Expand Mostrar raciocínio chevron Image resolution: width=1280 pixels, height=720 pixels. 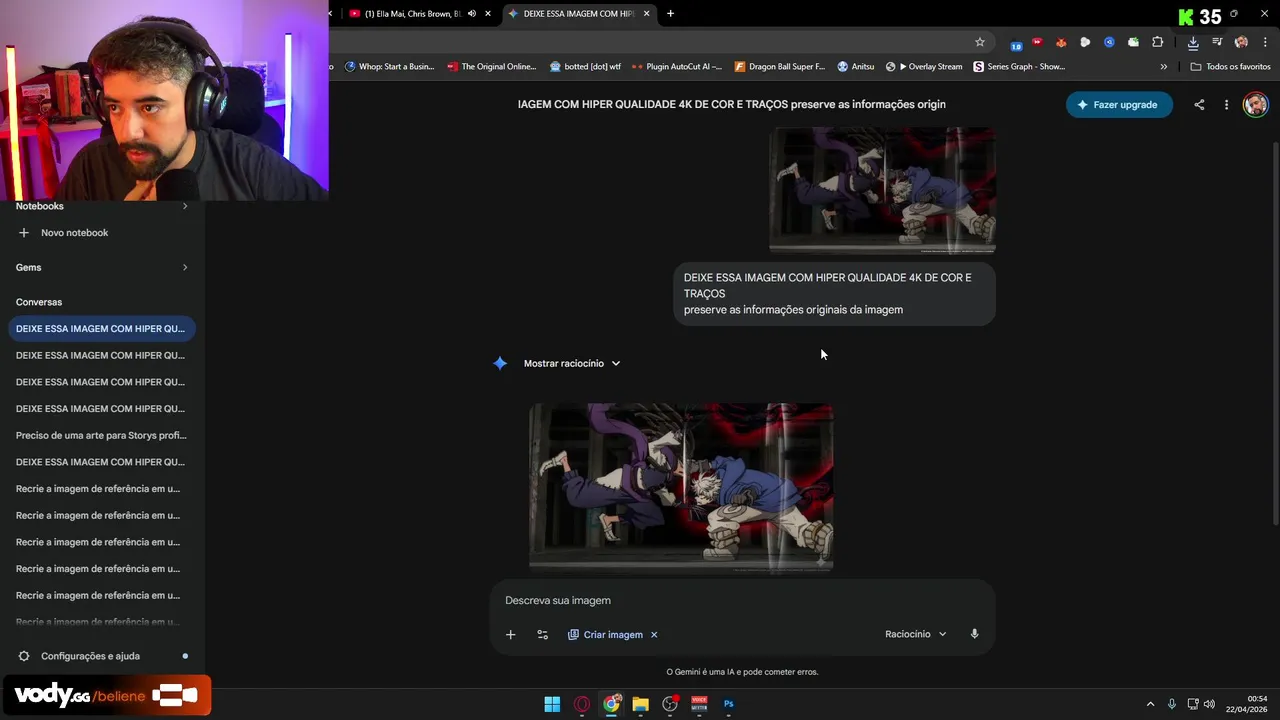pos(616,363)
